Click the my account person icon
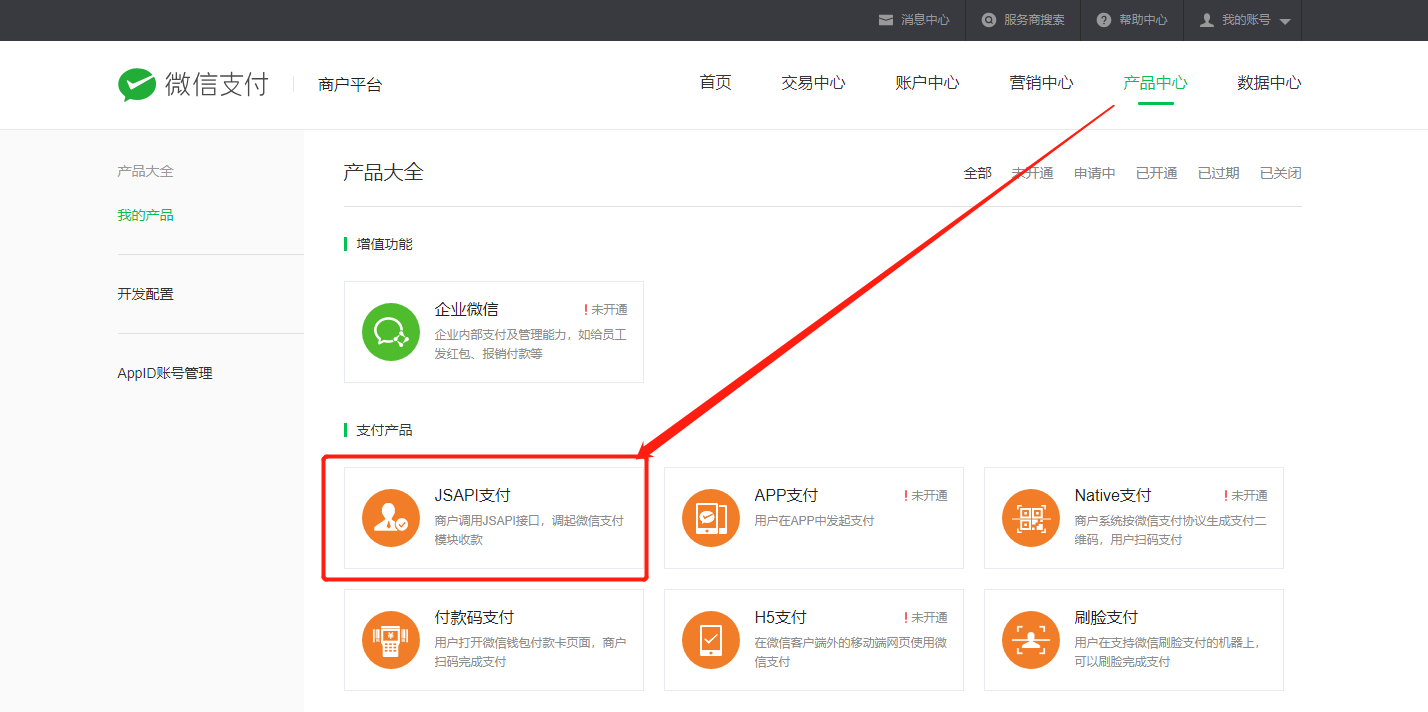Viewport: 1428px width, 712px height. 1207,20
